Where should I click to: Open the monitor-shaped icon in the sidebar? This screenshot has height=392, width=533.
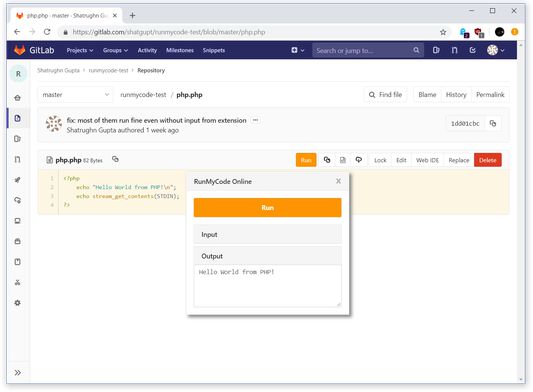point(18,221)
